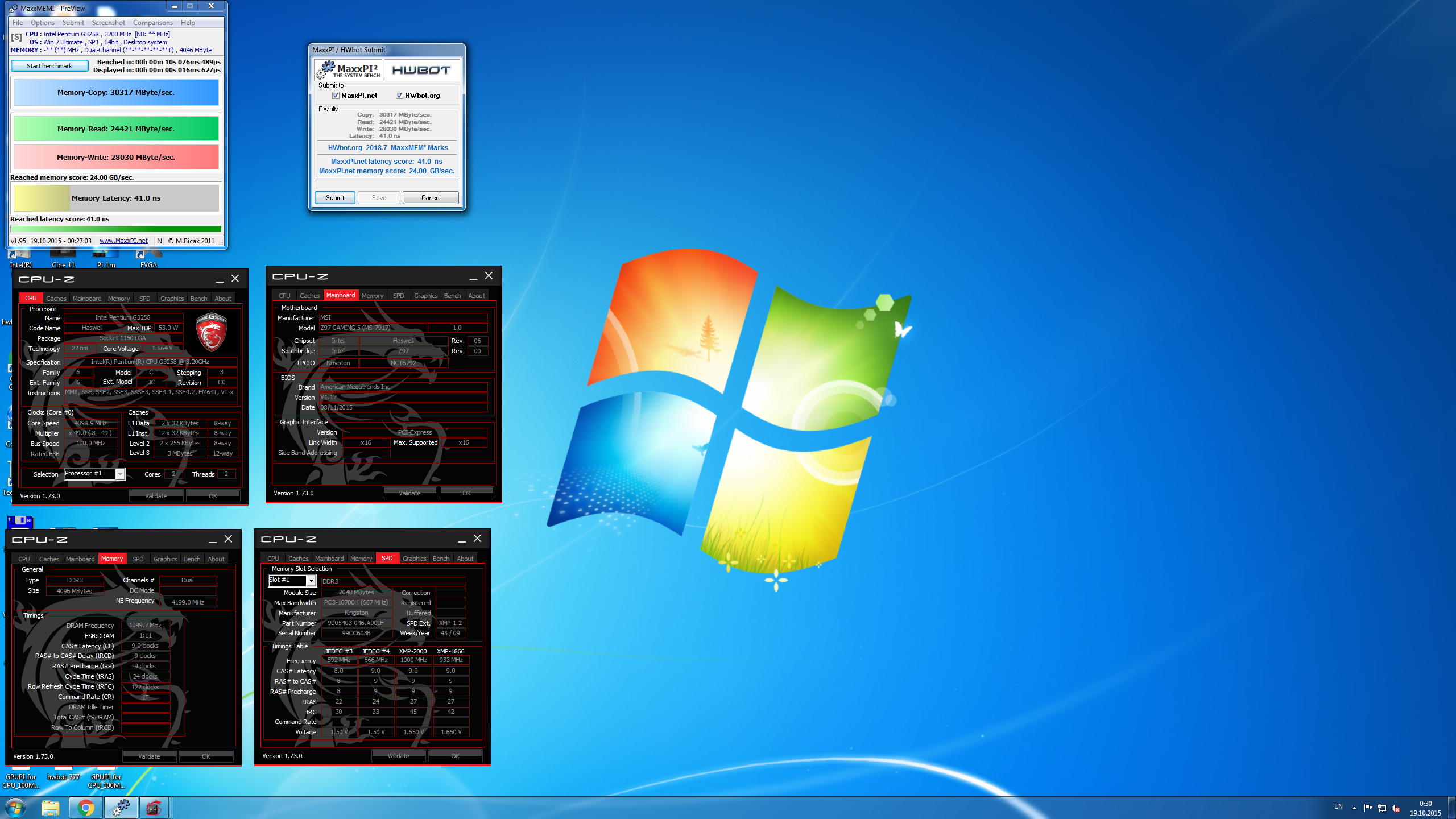Click the HWbot.org 2018.7 MaxxMEM² Marks text
Viewport: 1456px width, 819px height.
[388, 148]
